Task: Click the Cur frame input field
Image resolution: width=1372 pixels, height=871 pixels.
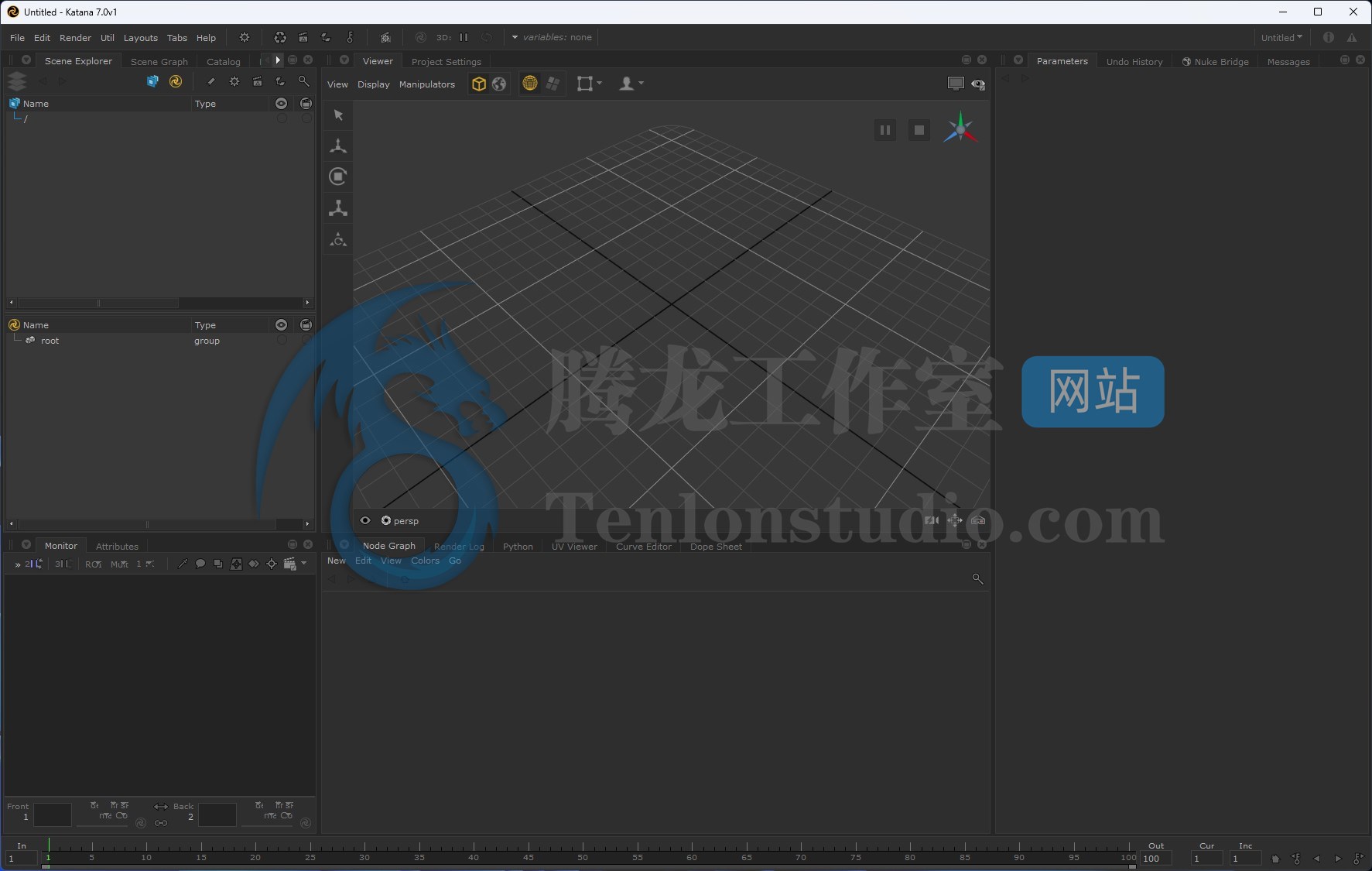Action: click(1207, 859)
